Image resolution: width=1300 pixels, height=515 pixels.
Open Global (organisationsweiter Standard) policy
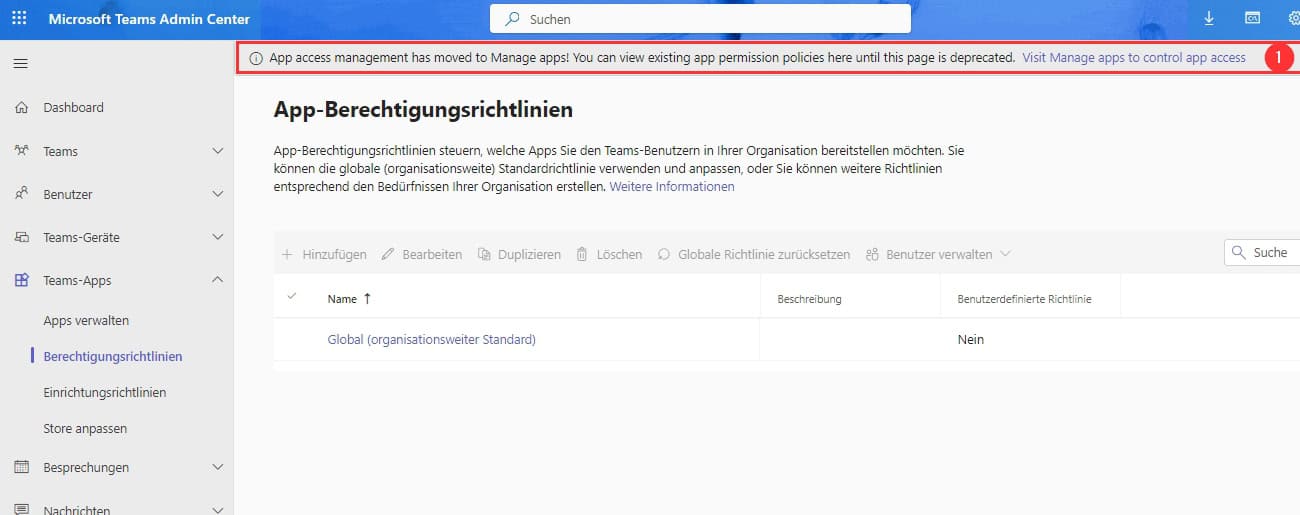pyautogui.click(x=432, y=340)
